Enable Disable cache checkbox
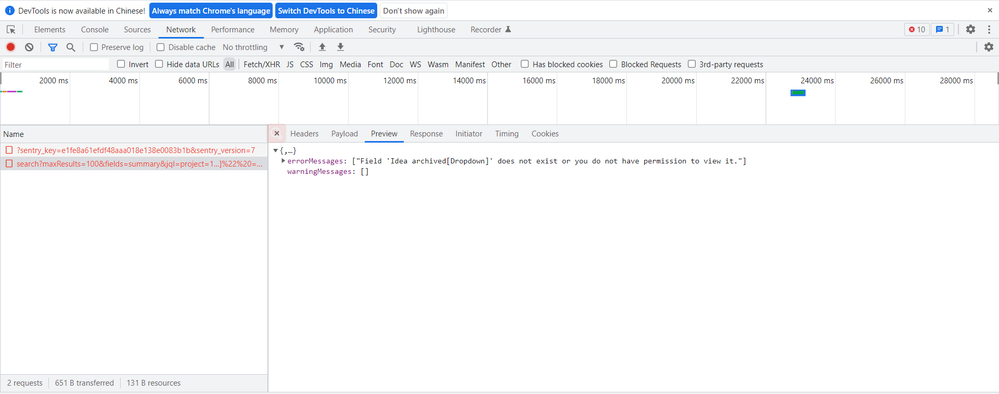The width and height of the screenshot is (999, 394). pos(161,47)
